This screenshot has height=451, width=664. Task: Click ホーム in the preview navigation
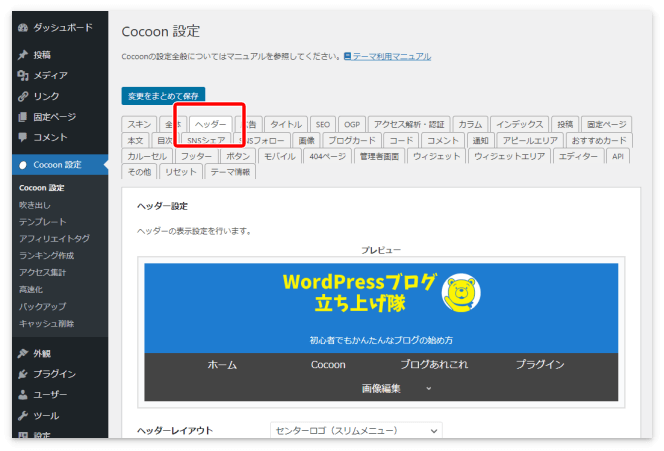tap(222, 365)
